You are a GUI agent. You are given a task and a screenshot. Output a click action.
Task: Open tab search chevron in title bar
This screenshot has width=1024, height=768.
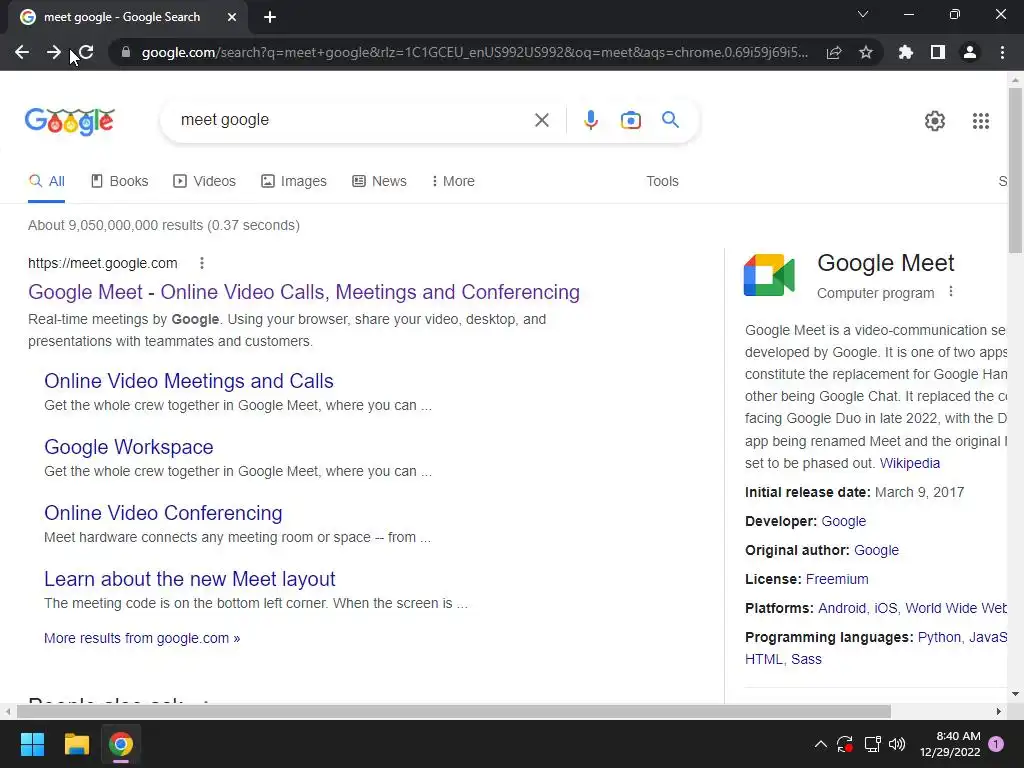(863, 14)
